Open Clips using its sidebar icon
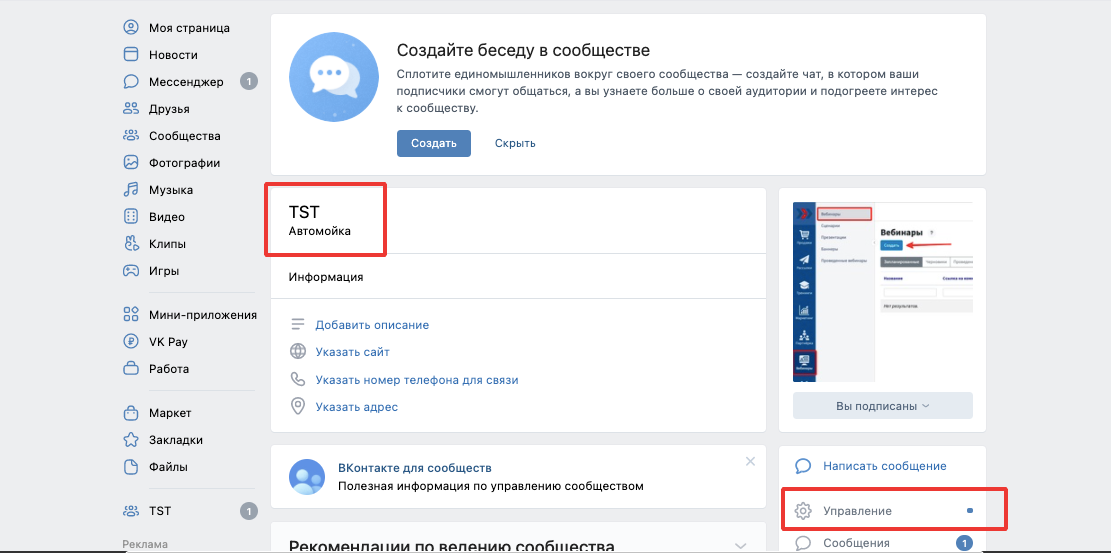Image resolution: width=1111 pixels, height=553 pixels. coord(131,244)
